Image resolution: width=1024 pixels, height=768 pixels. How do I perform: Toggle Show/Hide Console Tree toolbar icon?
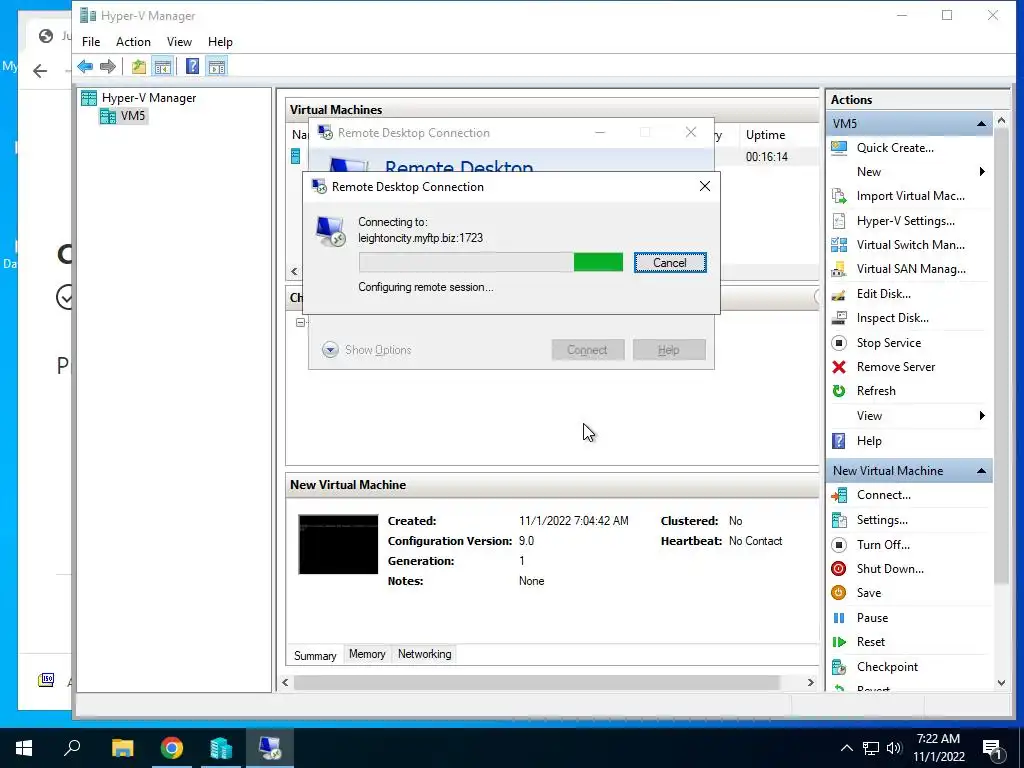pos(162,66)
